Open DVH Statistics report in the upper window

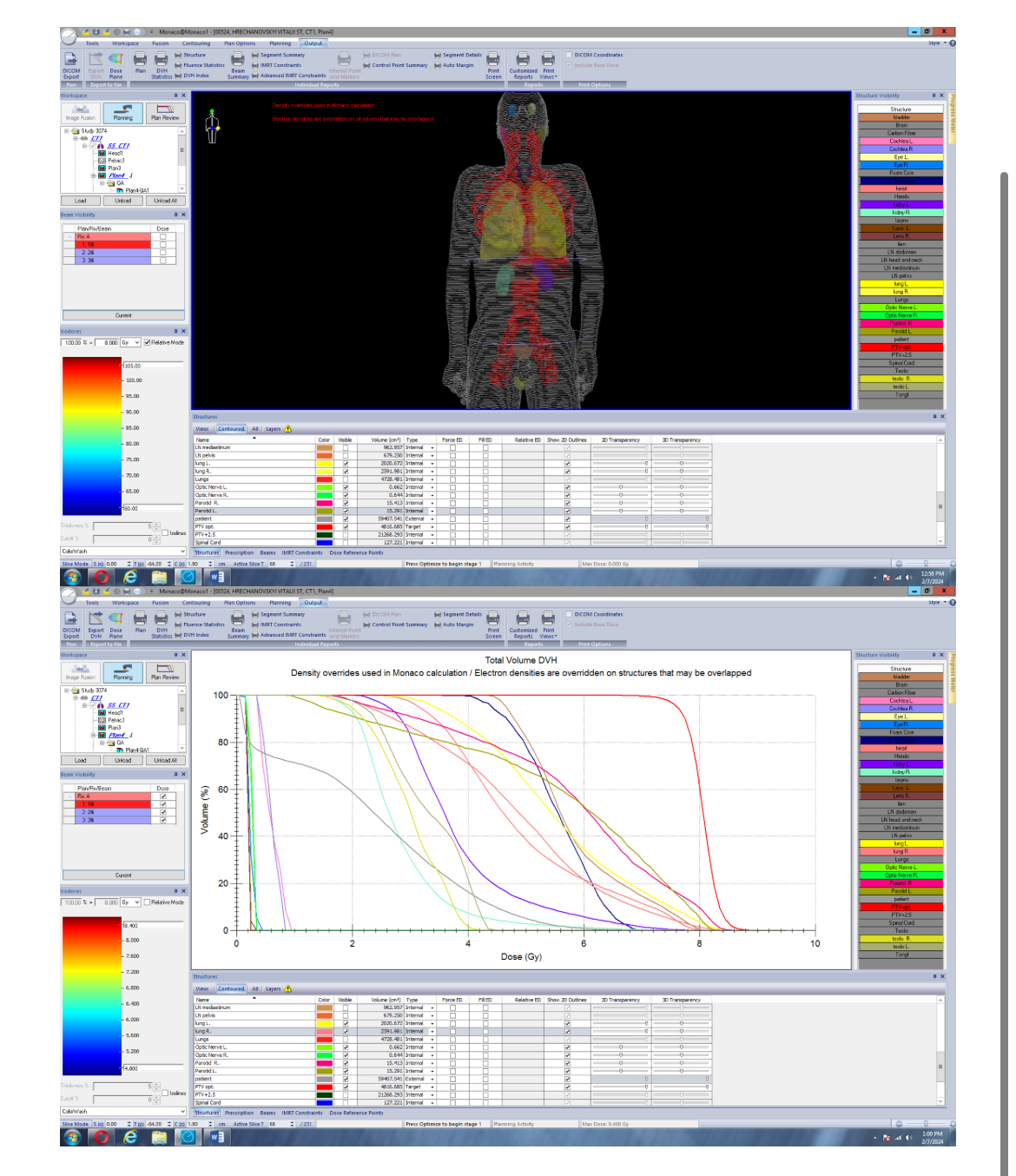[162, 63]
